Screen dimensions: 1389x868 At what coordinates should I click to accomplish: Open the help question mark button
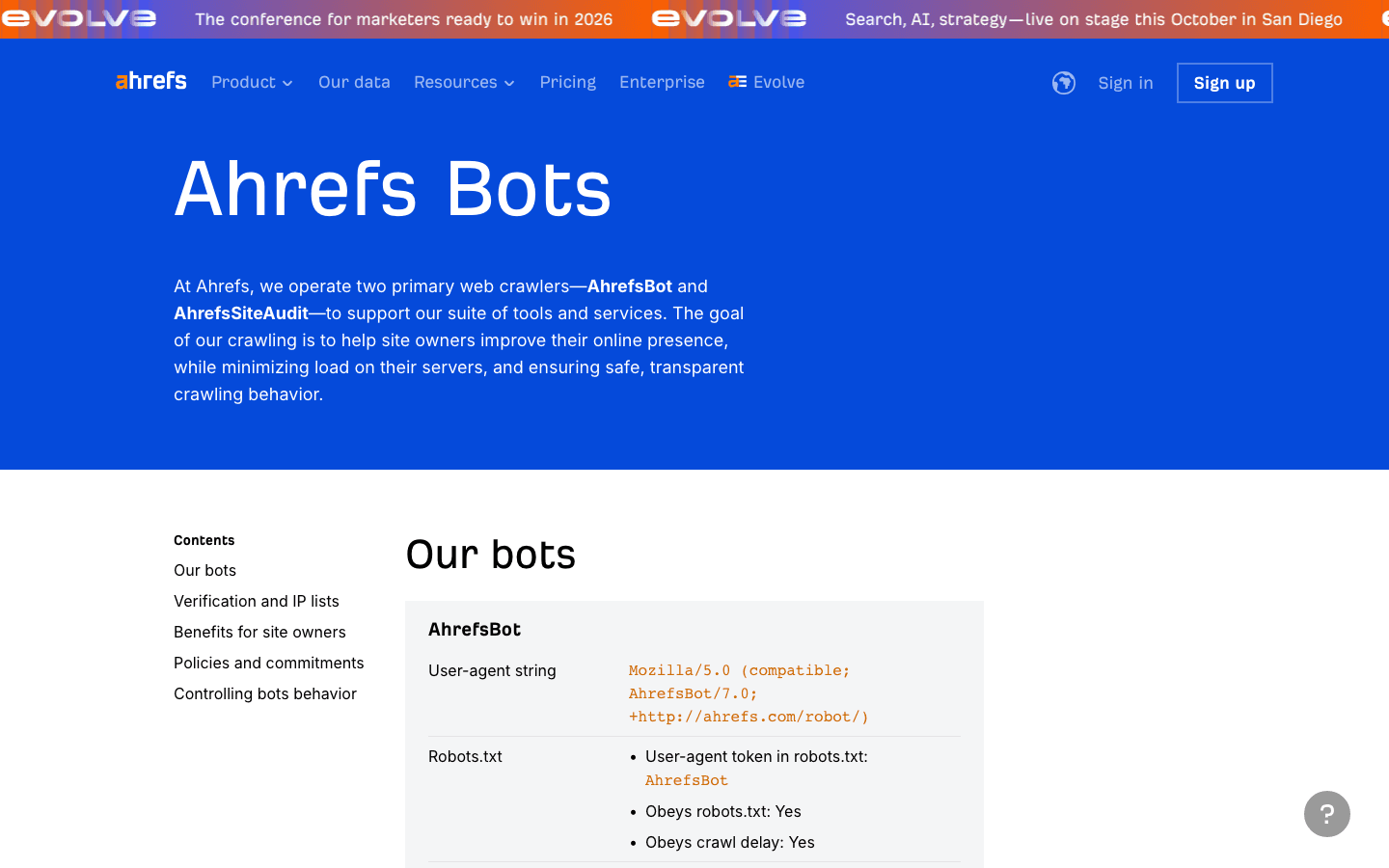(1326, 814)
